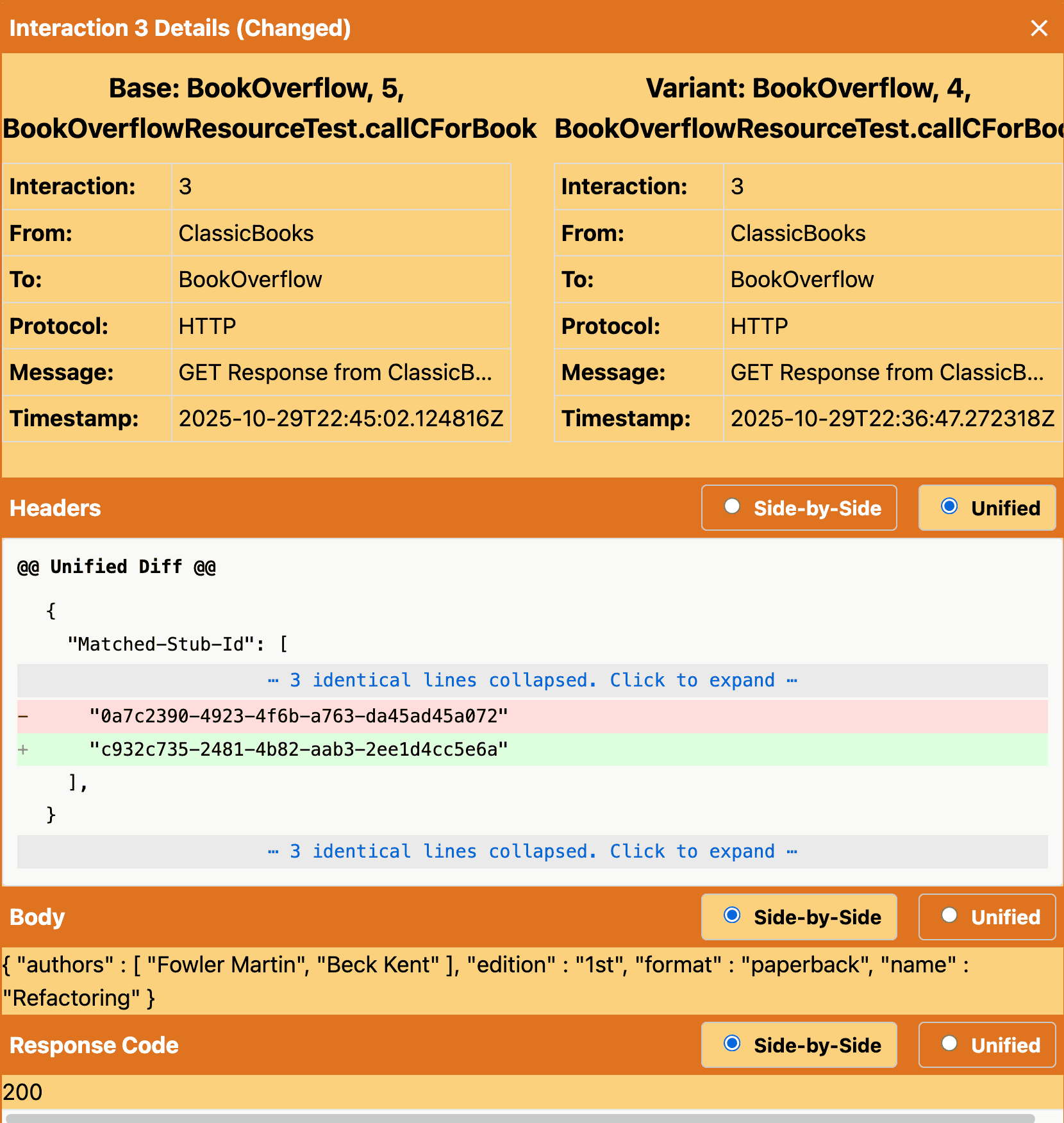Select Side-by-Side view for Headers

pos(799,508)
